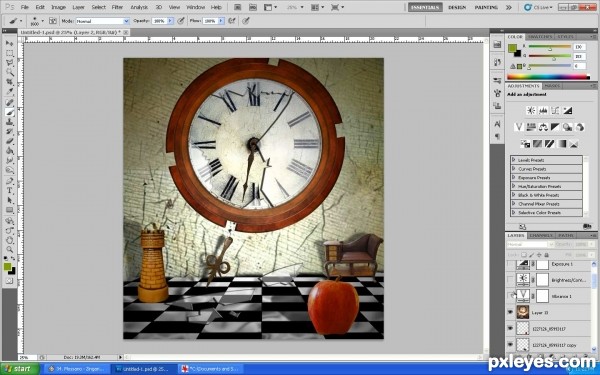Image resolution: width=600 pixels, height=375 pixels.
Task: Select the Clone Stamp tool
Action: click(x=10, y=122)
